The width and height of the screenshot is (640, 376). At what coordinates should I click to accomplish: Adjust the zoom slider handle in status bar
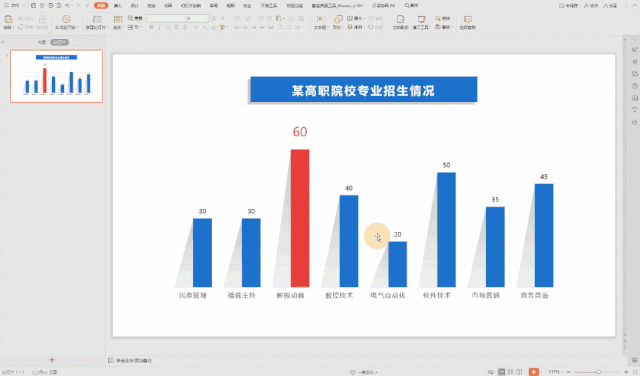(598, 372)
